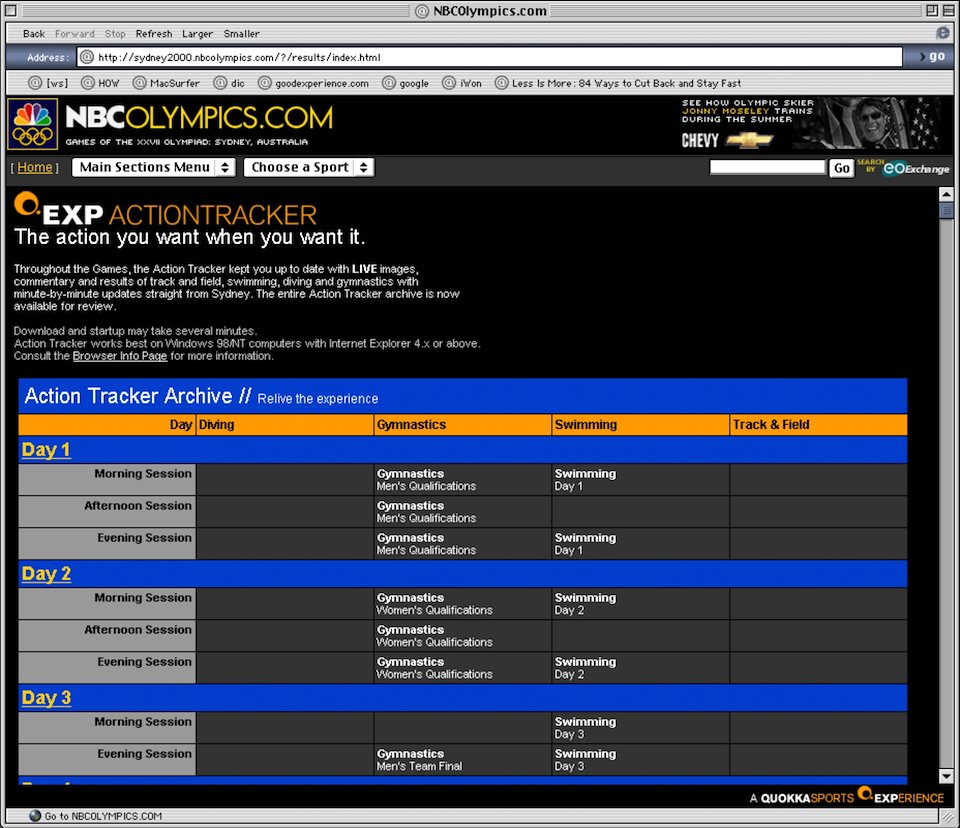Viewport: 960px width, 828px height.
Task: Click the Day 2 heading link
Action: tap(46, 574)
